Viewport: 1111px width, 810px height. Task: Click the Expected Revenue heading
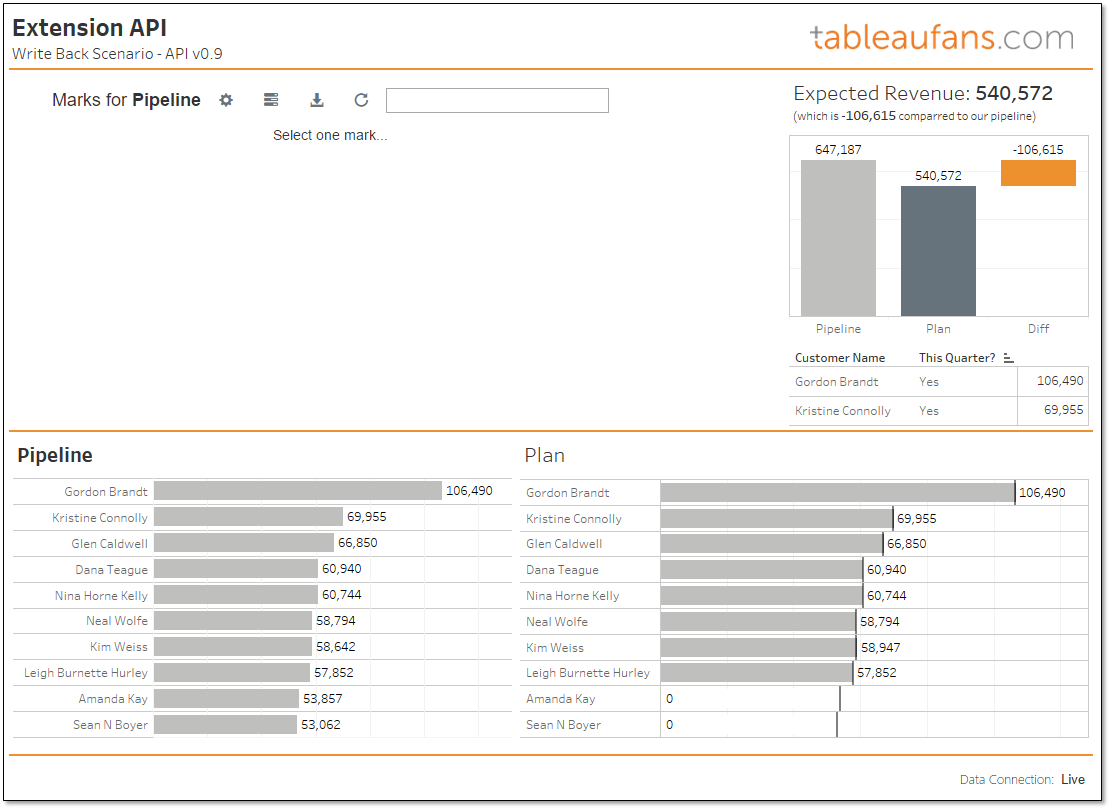tap(923, 93)
